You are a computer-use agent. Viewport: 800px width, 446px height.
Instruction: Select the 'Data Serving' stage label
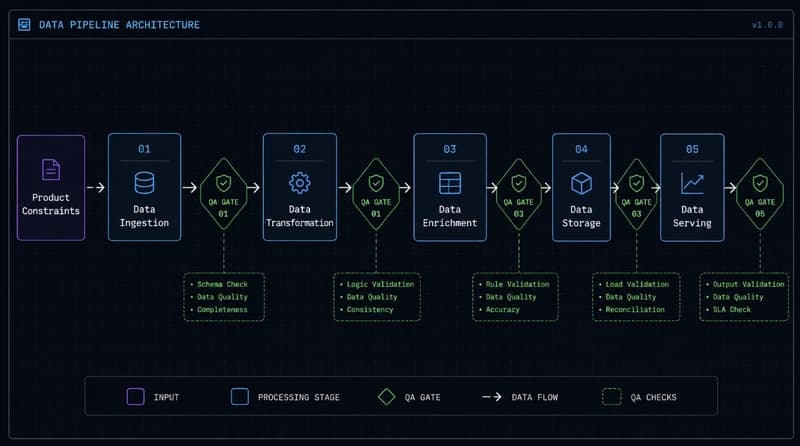[692, 216]
